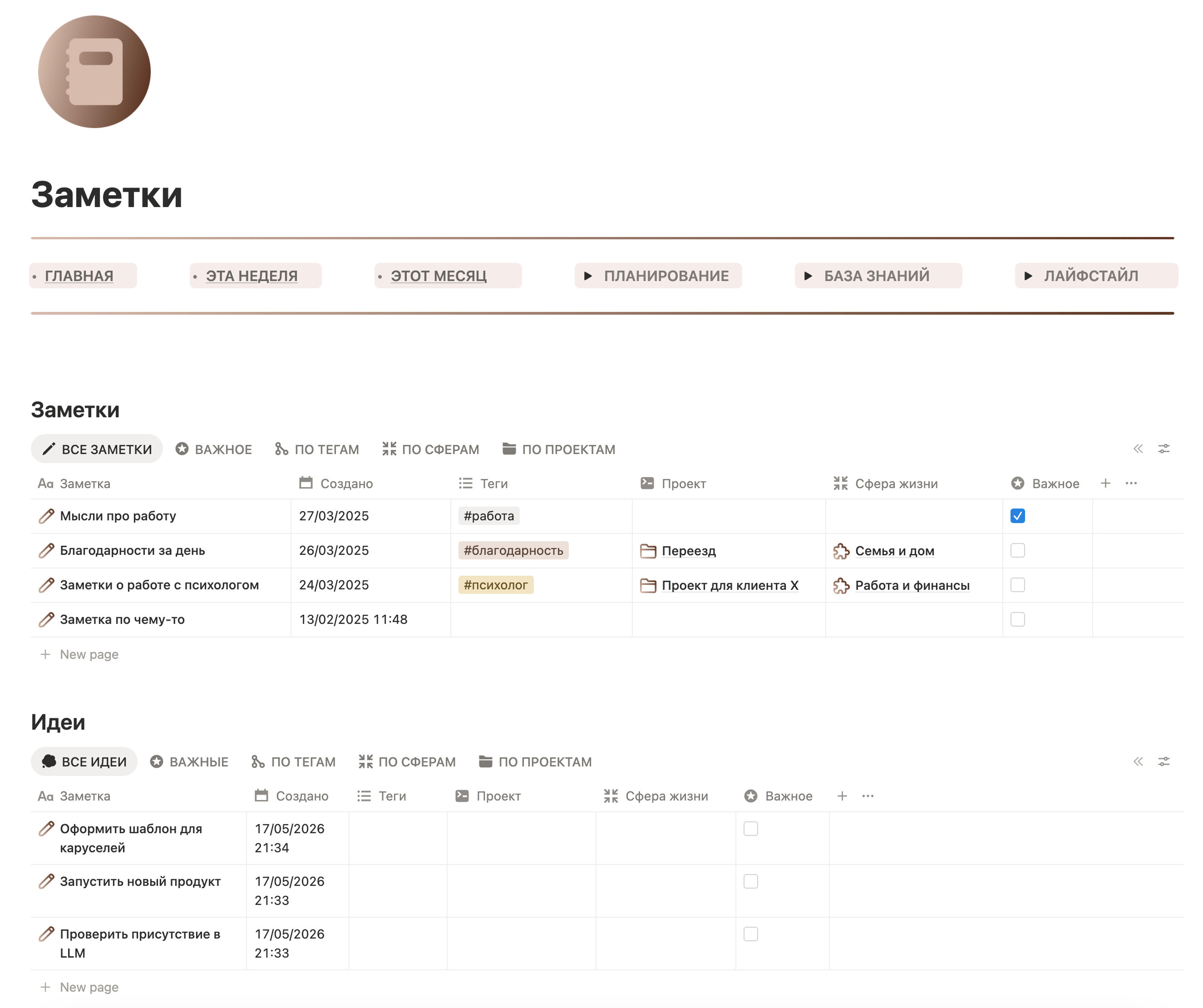Image resolution: width=1203 pixels, height=1008 pixels.
Task: Open Работа и финансы relation link
Action: pyautogui.click(x=912, y=585)
